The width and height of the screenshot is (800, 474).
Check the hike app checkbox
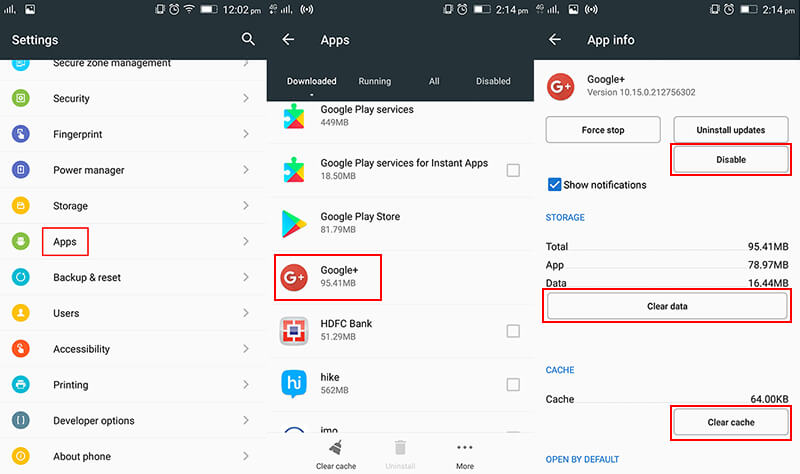pos(513,384)
